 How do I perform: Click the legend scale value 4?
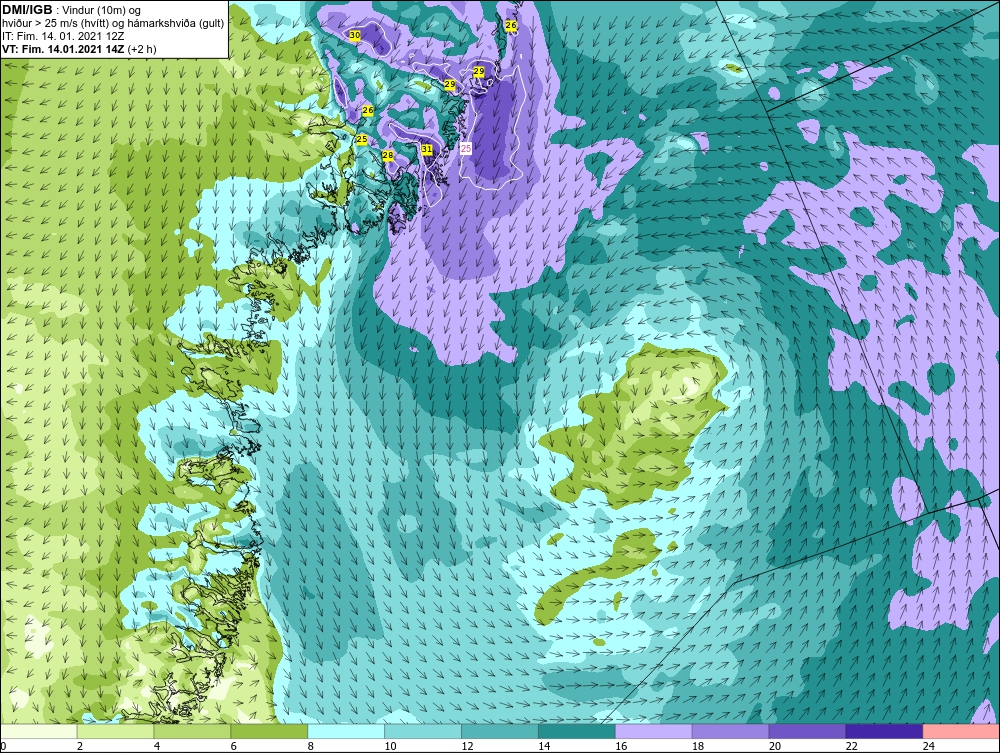click(x=157, y=746)
